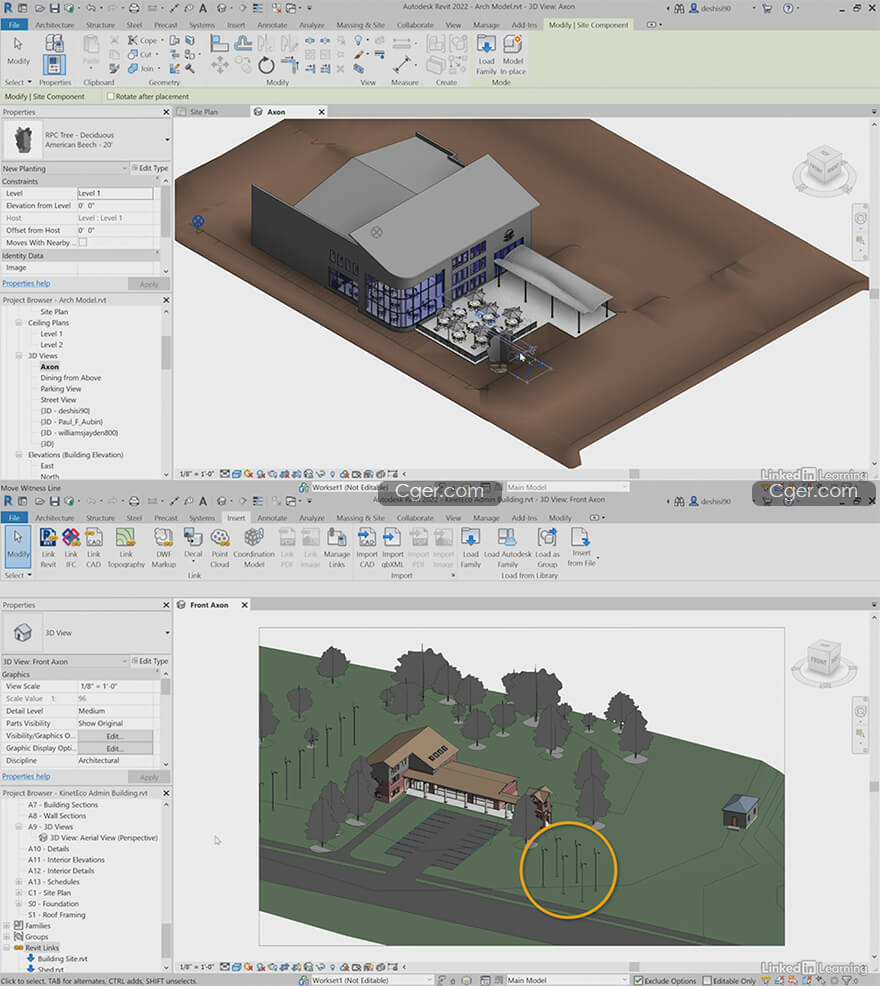Open the Annotate tab in lower ribbon
Screen dimensions: 880x986
272,518
